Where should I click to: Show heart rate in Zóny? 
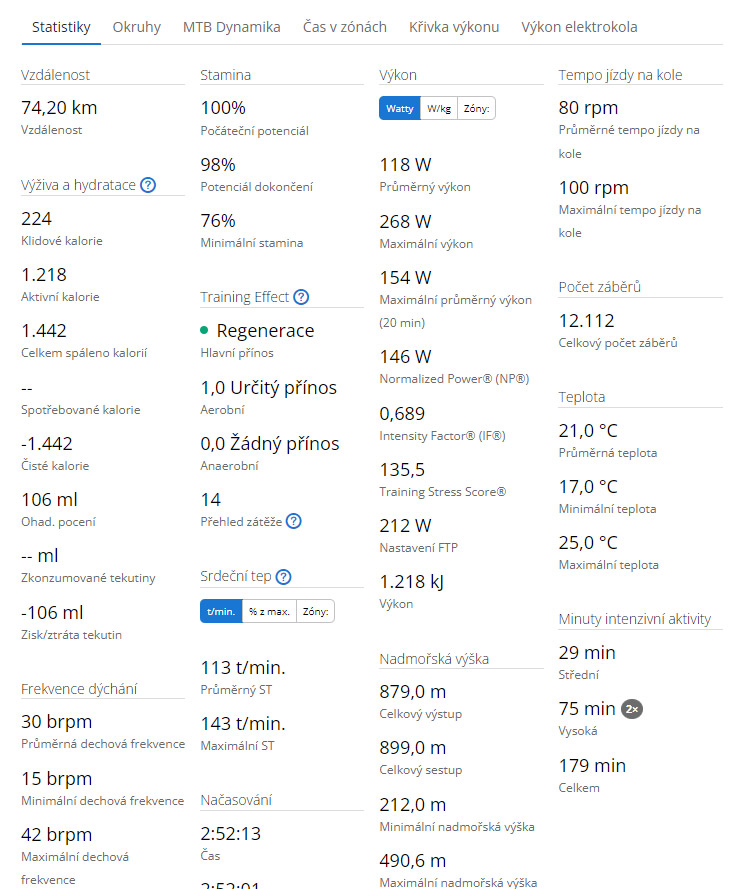click(316, 612)
